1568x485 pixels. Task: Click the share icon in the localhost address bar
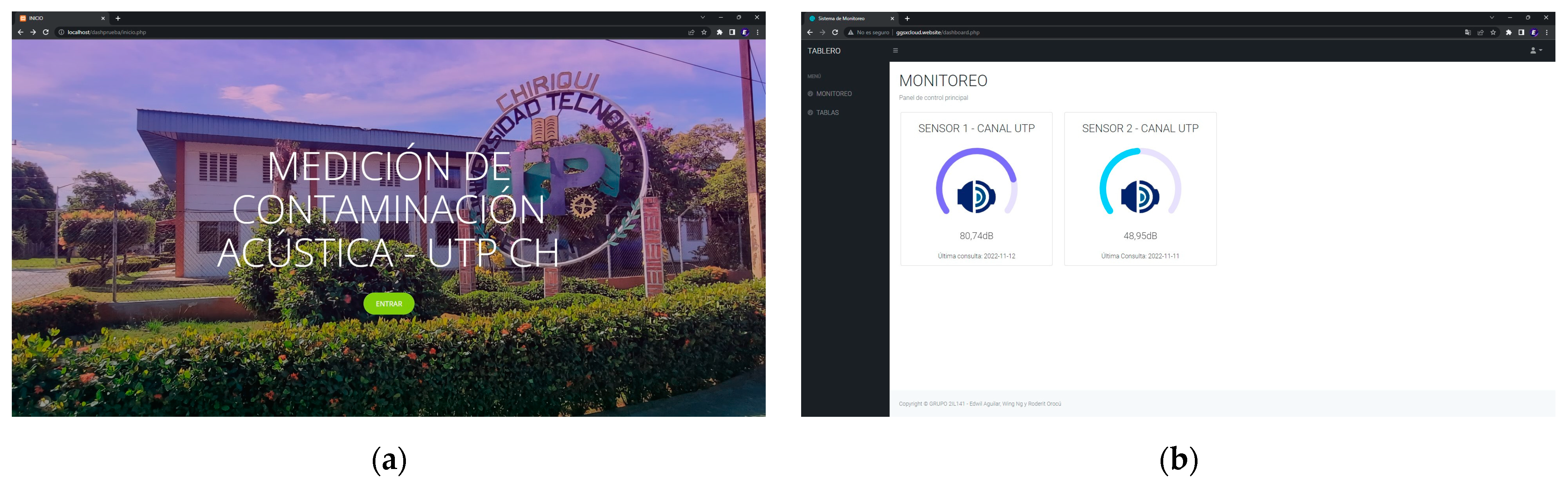(x=691, y=32)
